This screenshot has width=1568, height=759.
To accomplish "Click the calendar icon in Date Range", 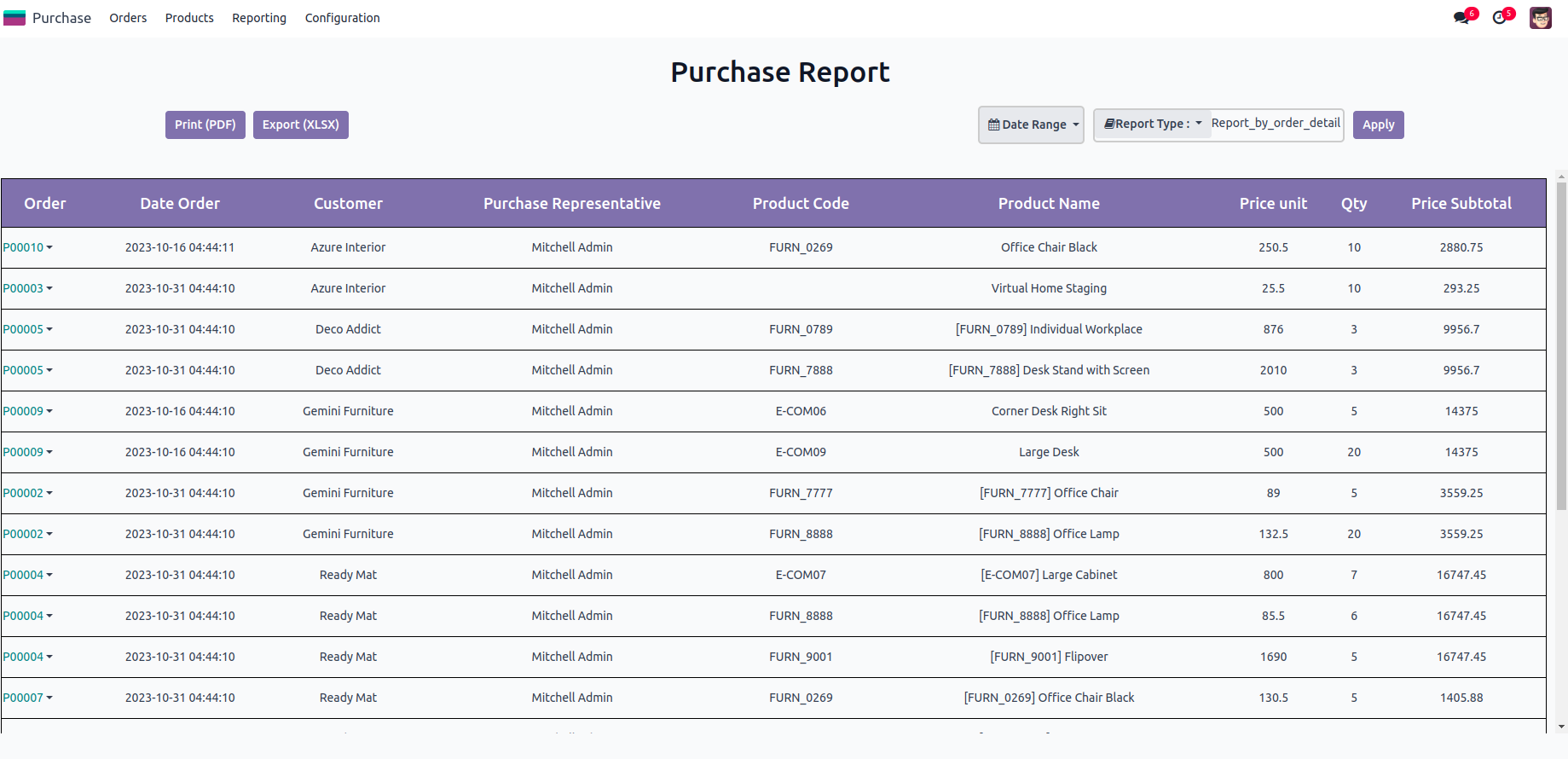I will tap(993, 125).
